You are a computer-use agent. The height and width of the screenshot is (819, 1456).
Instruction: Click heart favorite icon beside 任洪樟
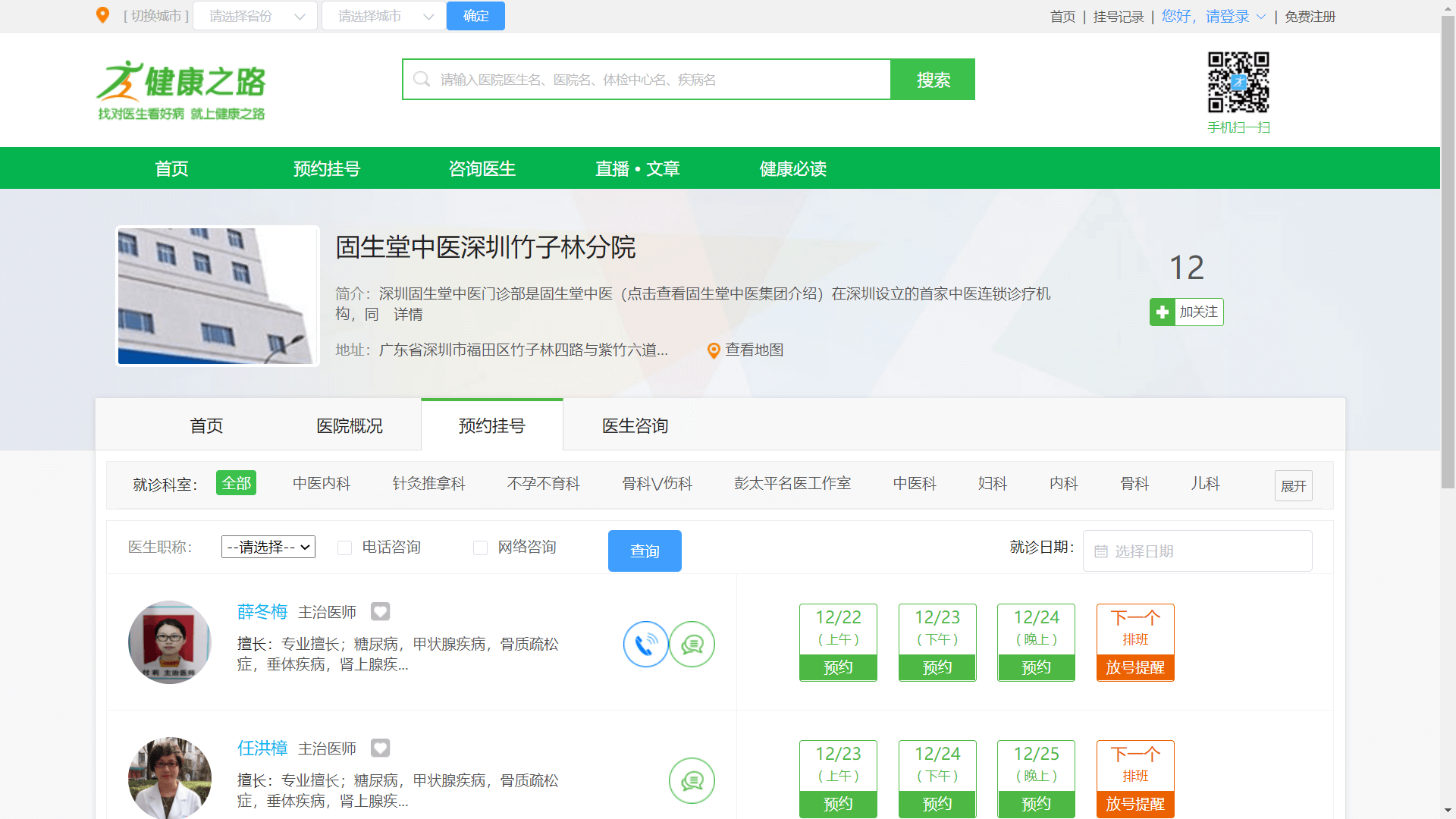380,748
